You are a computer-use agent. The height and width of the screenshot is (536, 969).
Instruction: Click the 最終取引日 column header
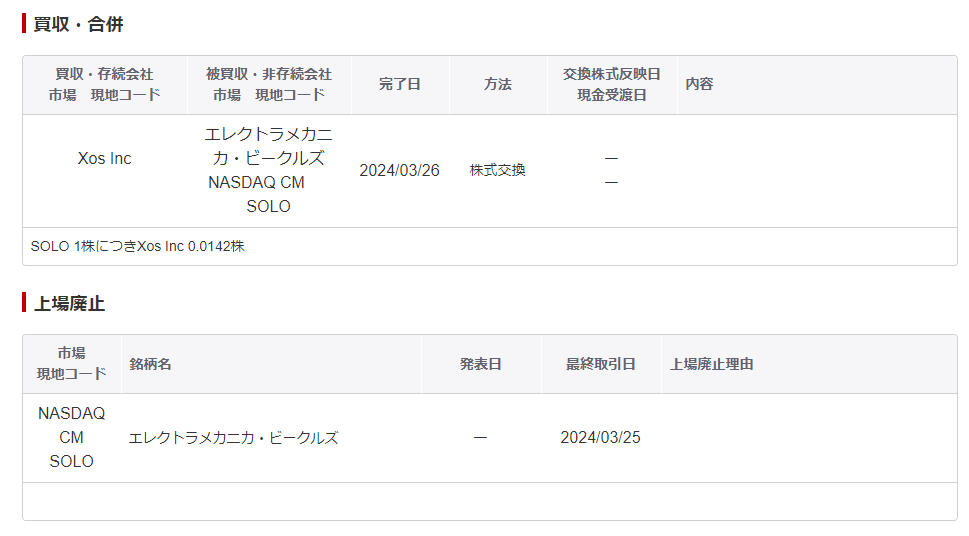pos(600,364)
